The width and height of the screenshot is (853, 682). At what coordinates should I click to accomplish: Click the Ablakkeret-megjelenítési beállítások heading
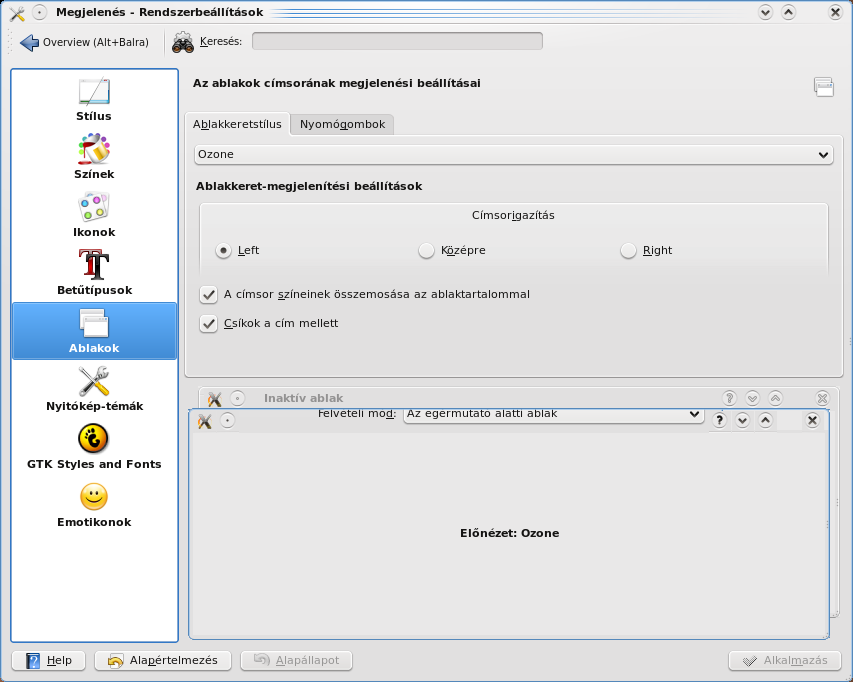point(309,186)
